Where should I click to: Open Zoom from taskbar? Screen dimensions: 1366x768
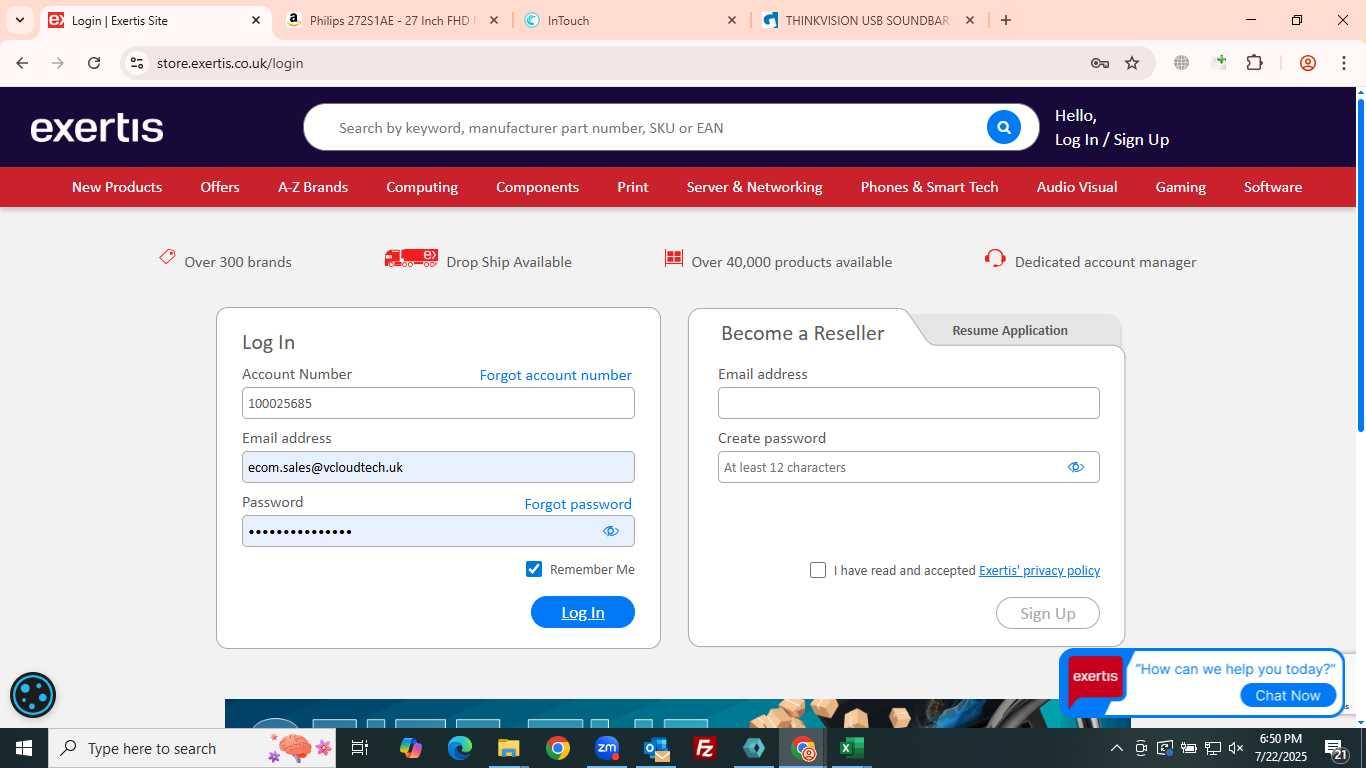(x=607, y=748)
